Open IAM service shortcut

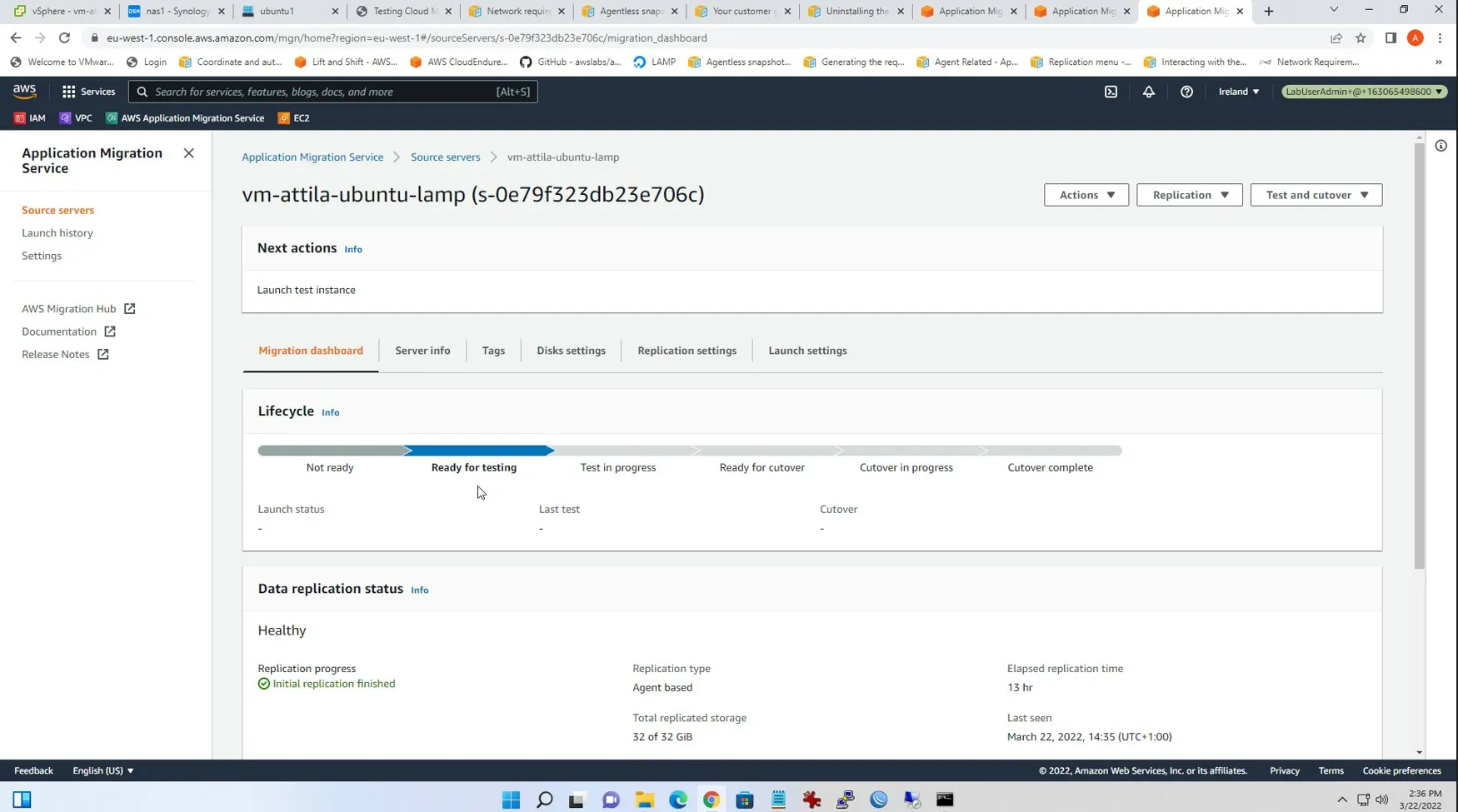tap(30, 118)
